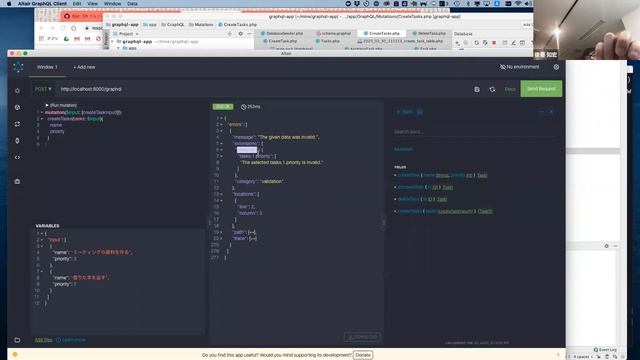Screen dimensions: 640x360
Task: Select the CreateTasks.php editor tab in IDE
Action: pos(381,33)
